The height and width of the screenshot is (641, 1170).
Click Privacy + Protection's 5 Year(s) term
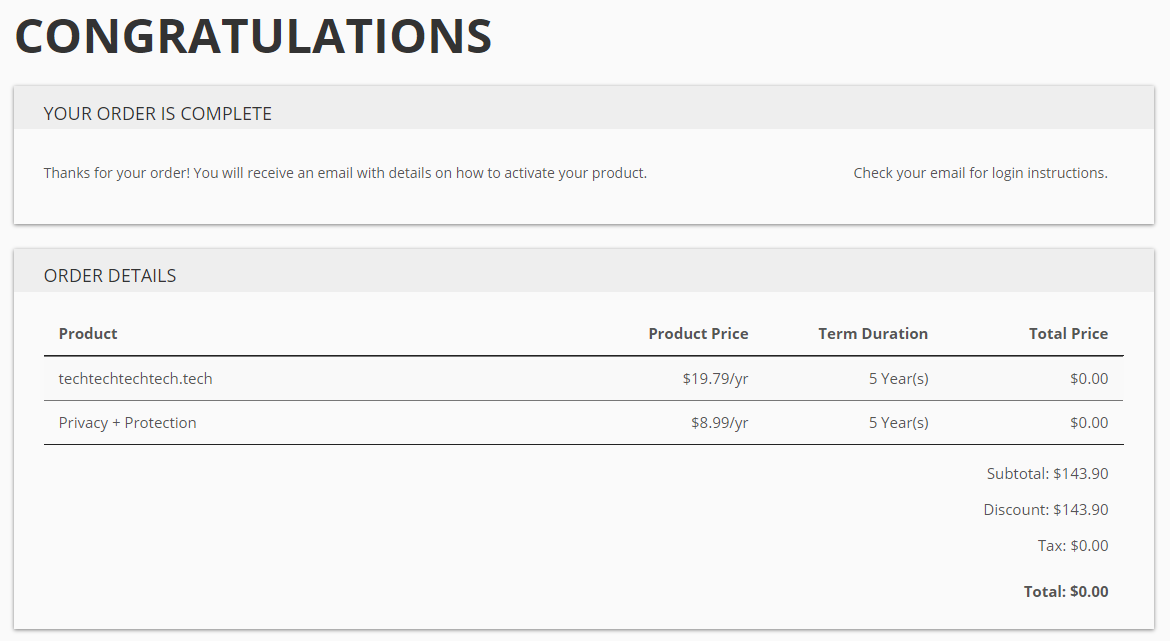click(x=898, y=423)
